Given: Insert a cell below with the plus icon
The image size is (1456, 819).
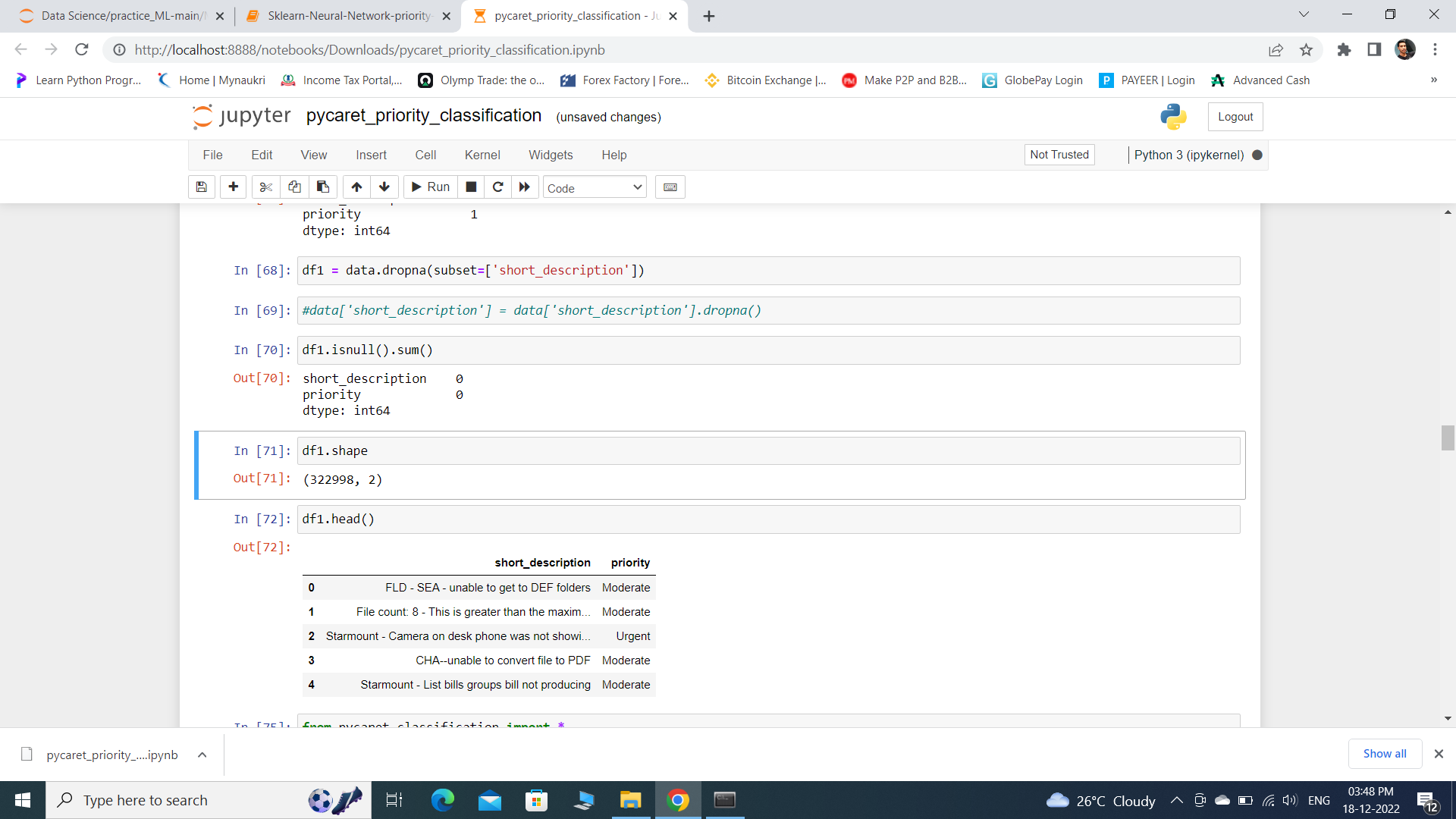Looking at the screenshot, I should click(x=233, y=187).
